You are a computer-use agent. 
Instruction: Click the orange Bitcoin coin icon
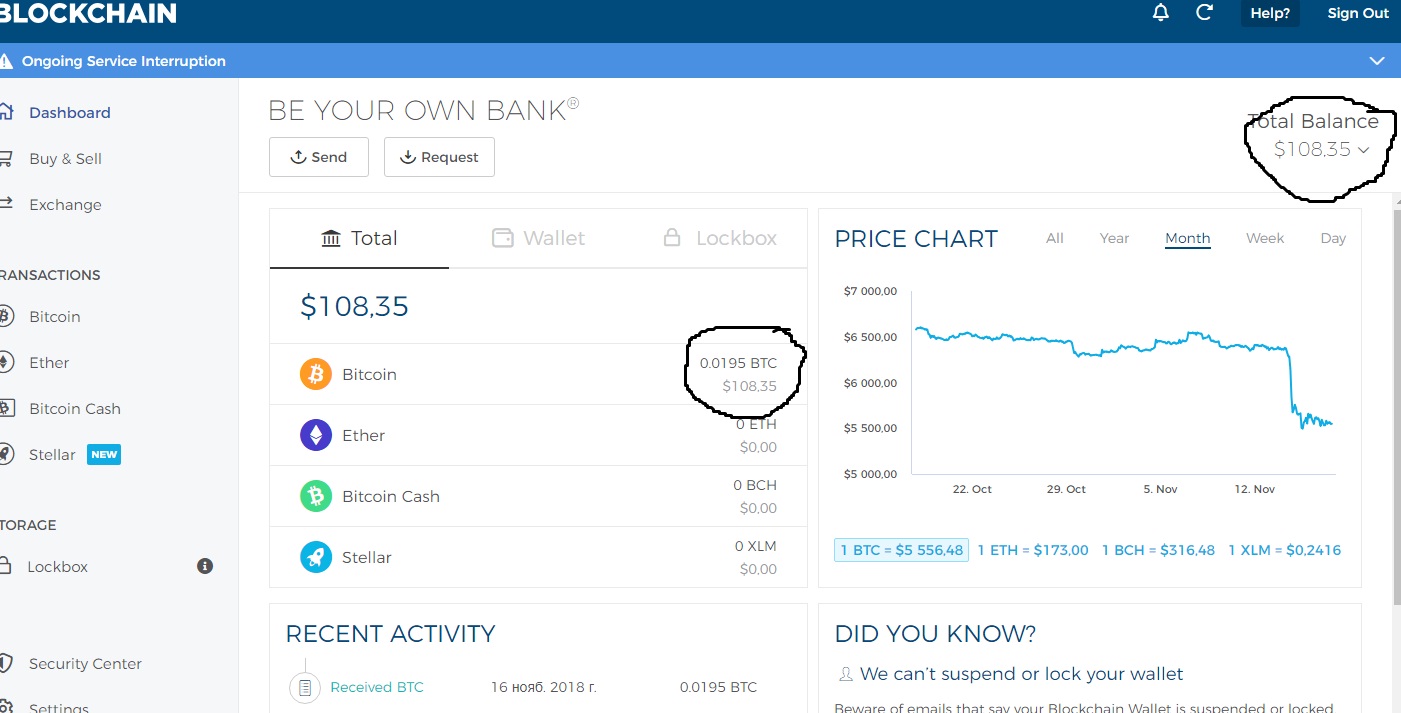click(x=316, y=374)
